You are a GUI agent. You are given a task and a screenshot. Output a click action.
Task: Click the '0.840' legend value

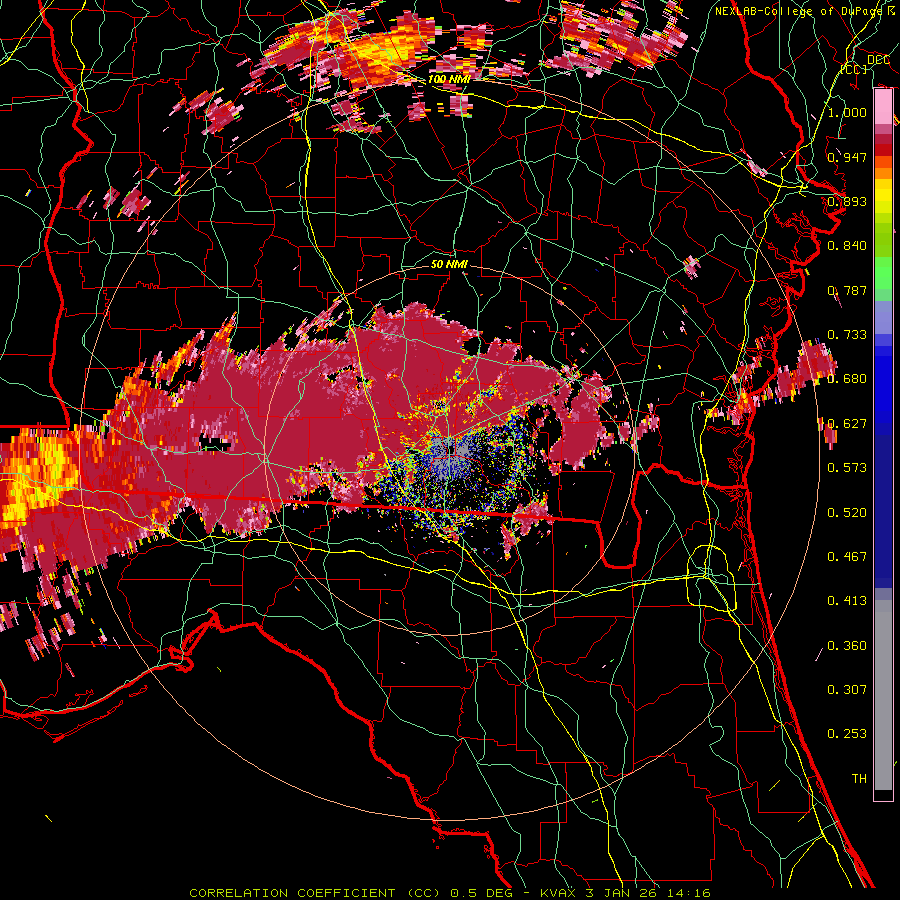point(847,246)
